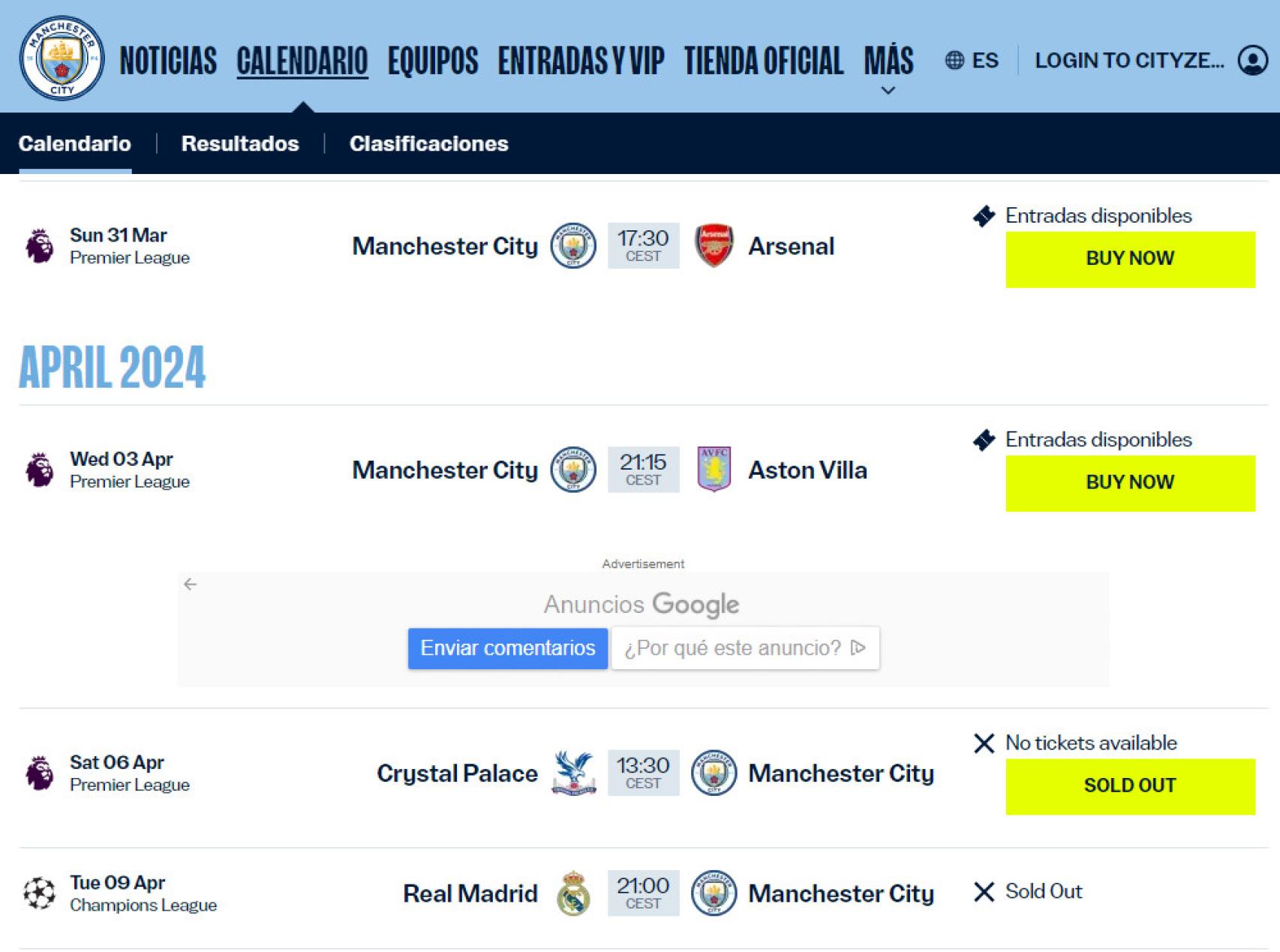Click the ticket icon next to Entradas disponibles
This screenshot has width=1280, height=952.
coord(982,216)
